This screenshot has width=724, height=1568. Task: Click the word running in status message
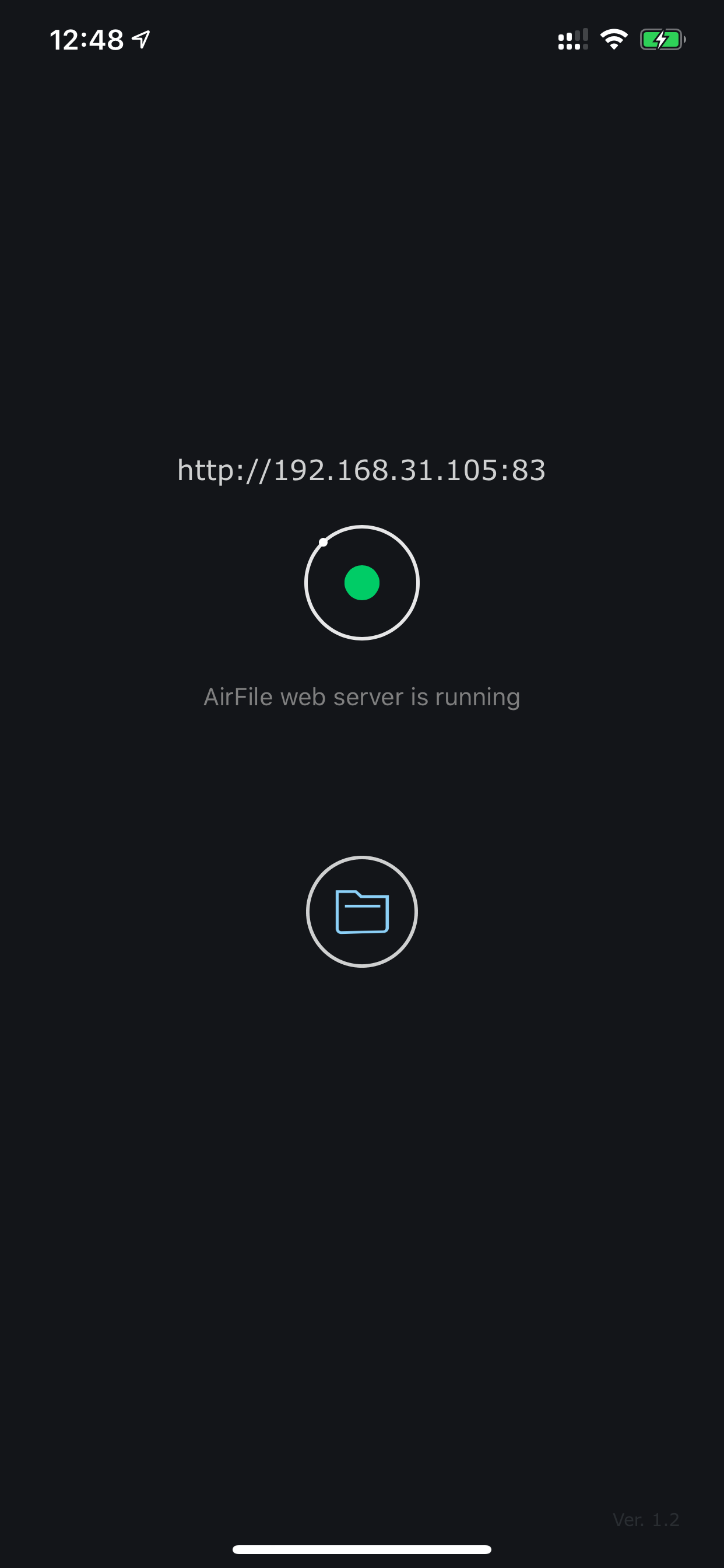pyautogui.click(x=477, y=698)
